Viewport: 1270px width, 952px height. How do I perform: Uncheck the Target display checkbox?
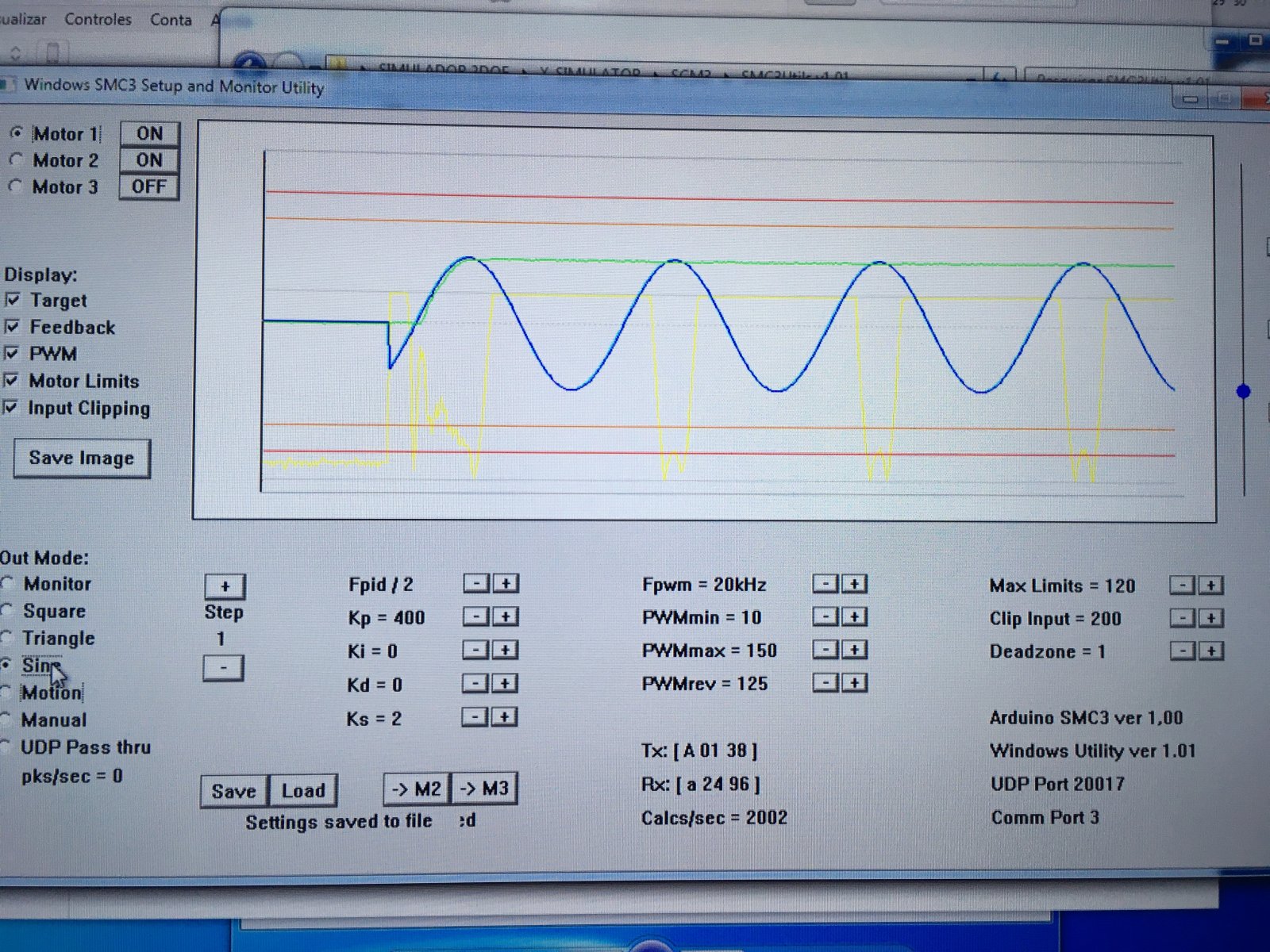[x=12, y=300]
